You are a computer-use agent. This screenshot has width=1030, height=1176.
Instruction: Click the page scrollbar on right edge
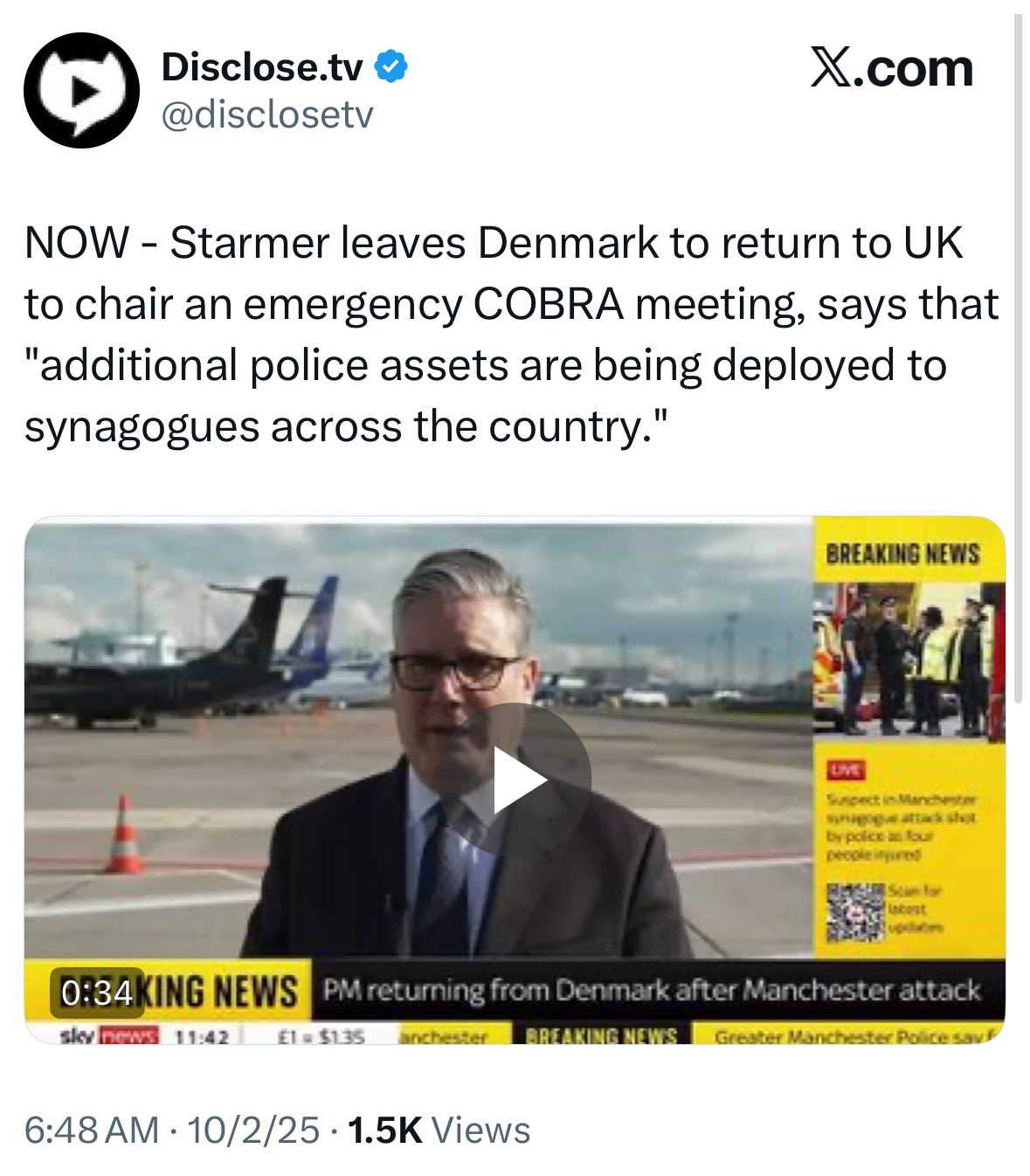pos(1017,358)
